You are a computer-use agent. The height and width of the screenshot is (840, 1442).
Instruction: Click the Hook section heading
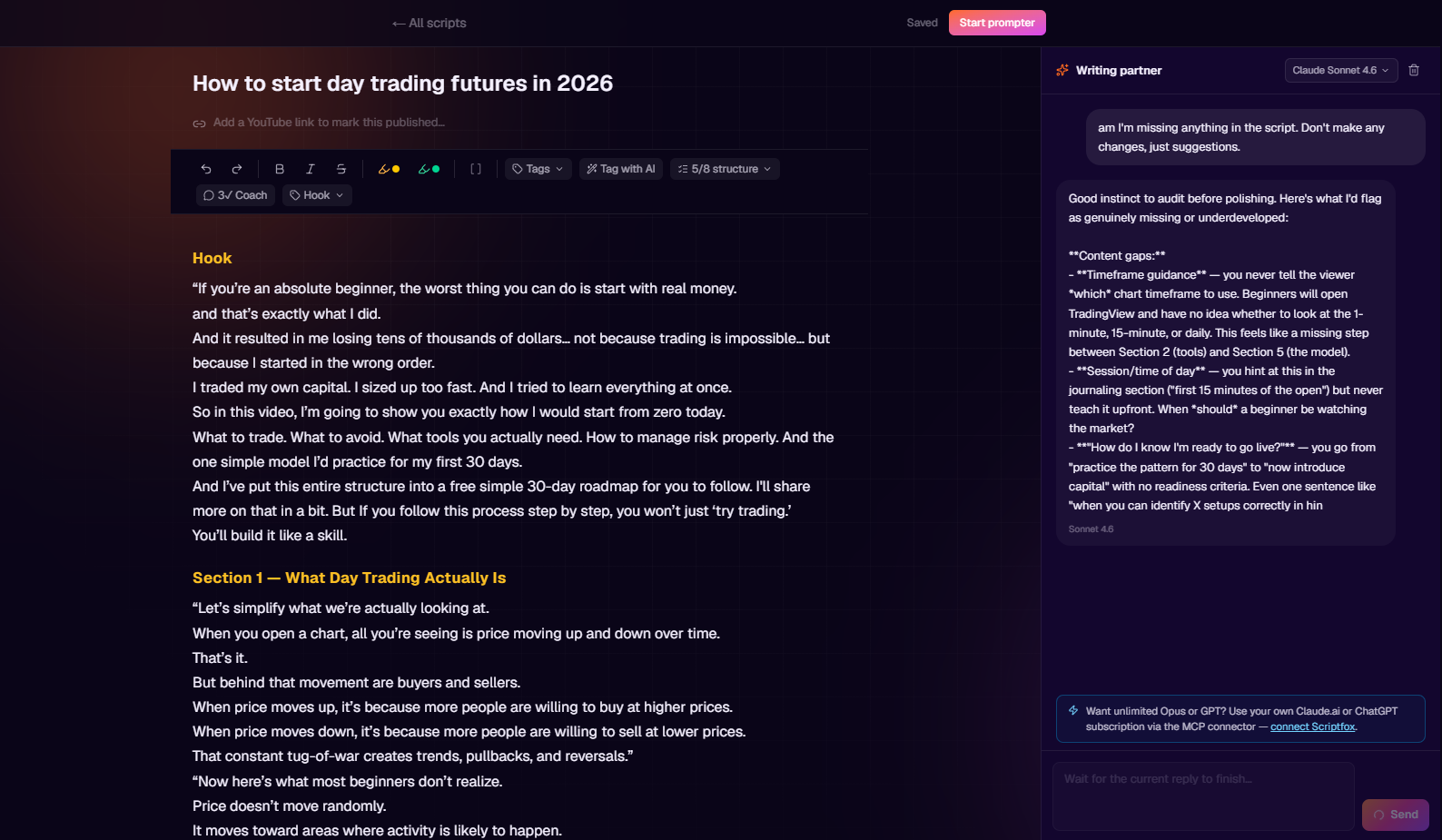click(x=212, y=258)
